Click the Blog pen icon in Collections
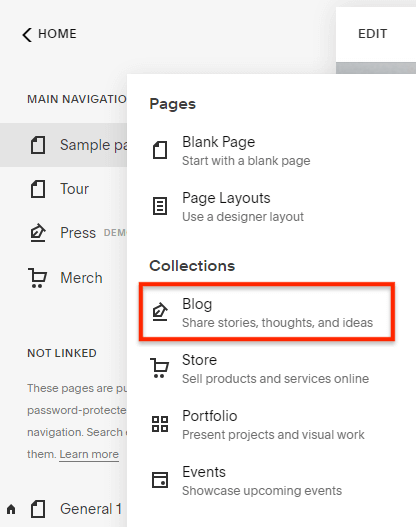Image resolution: width=416 pixels, height=527 pixels. click(x=160, y=312)
